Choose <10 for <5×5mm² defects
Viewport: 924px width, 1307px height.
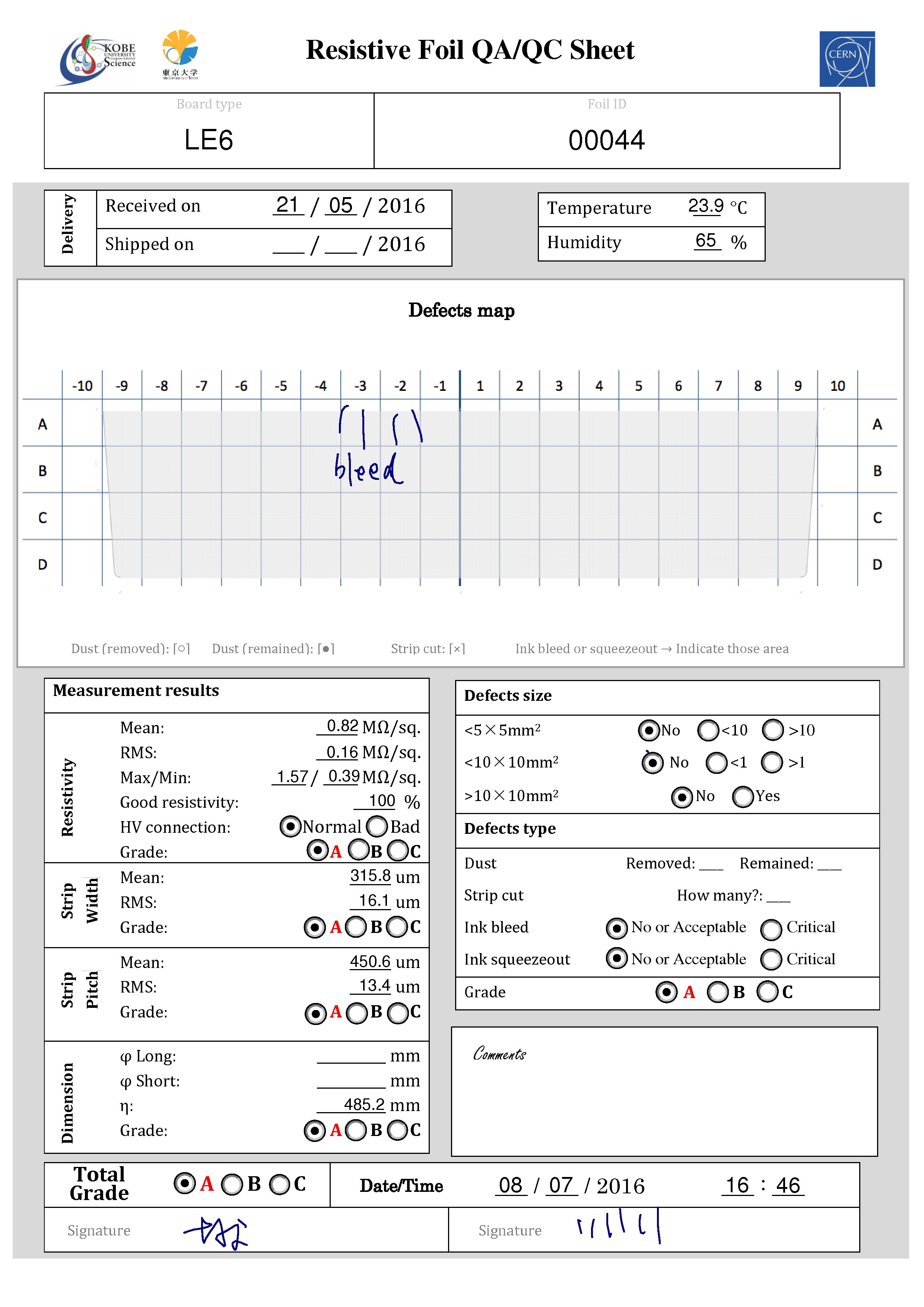click(x=708, y=730)
